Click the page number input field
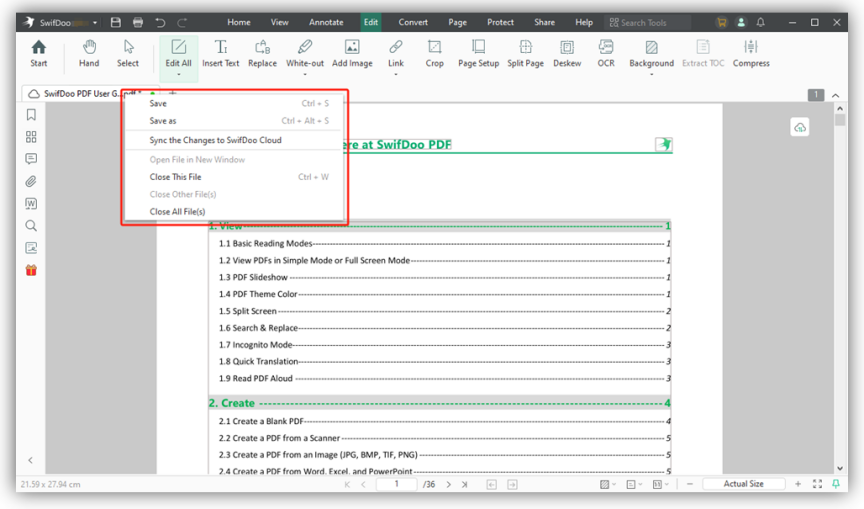 (396, 484)
